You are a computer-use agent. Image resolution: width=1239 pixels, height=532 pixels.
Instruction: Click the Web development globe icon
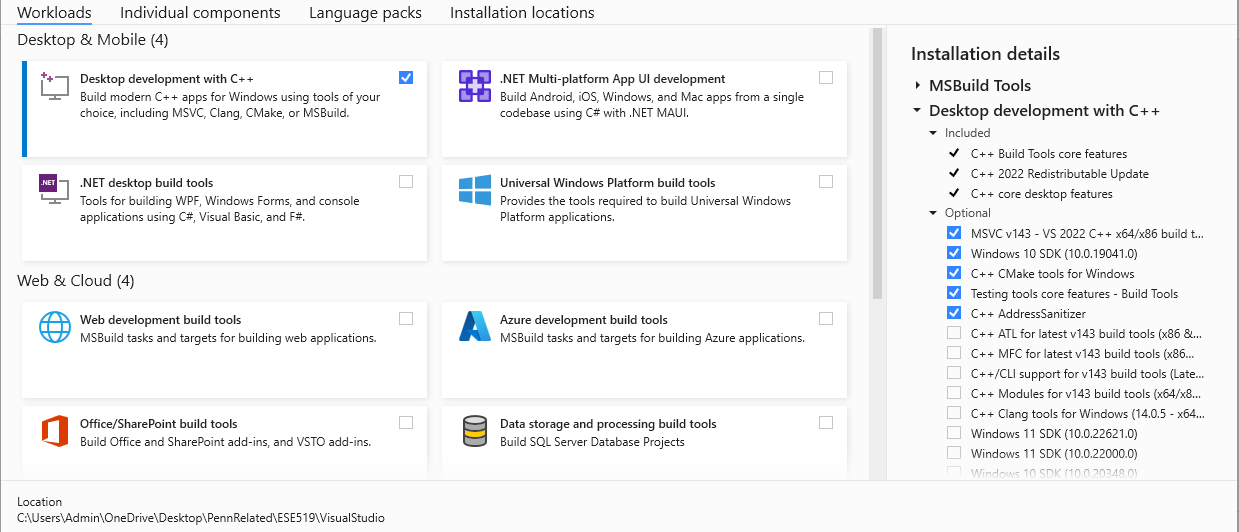click(53, 327)
